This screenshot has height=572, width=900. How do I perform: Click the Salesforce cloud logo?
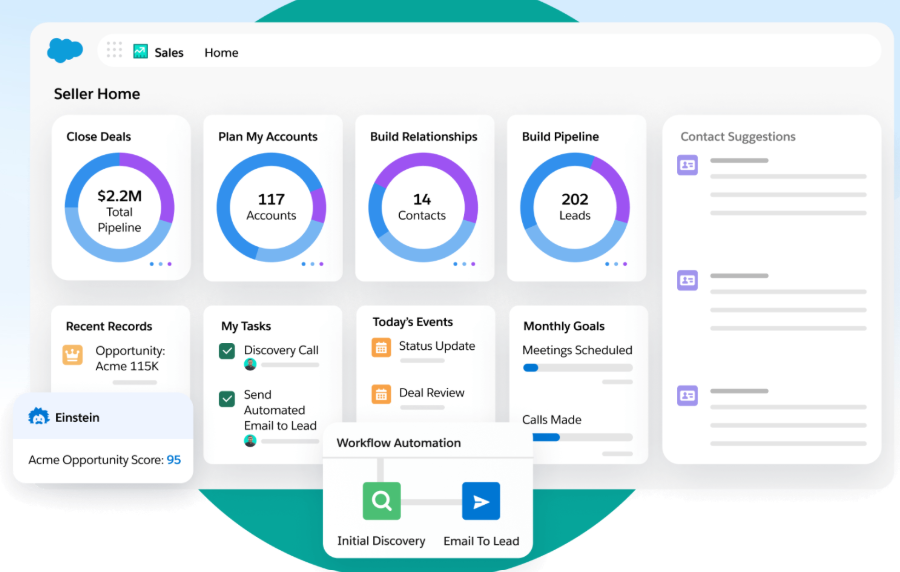(x=65, y=50)
